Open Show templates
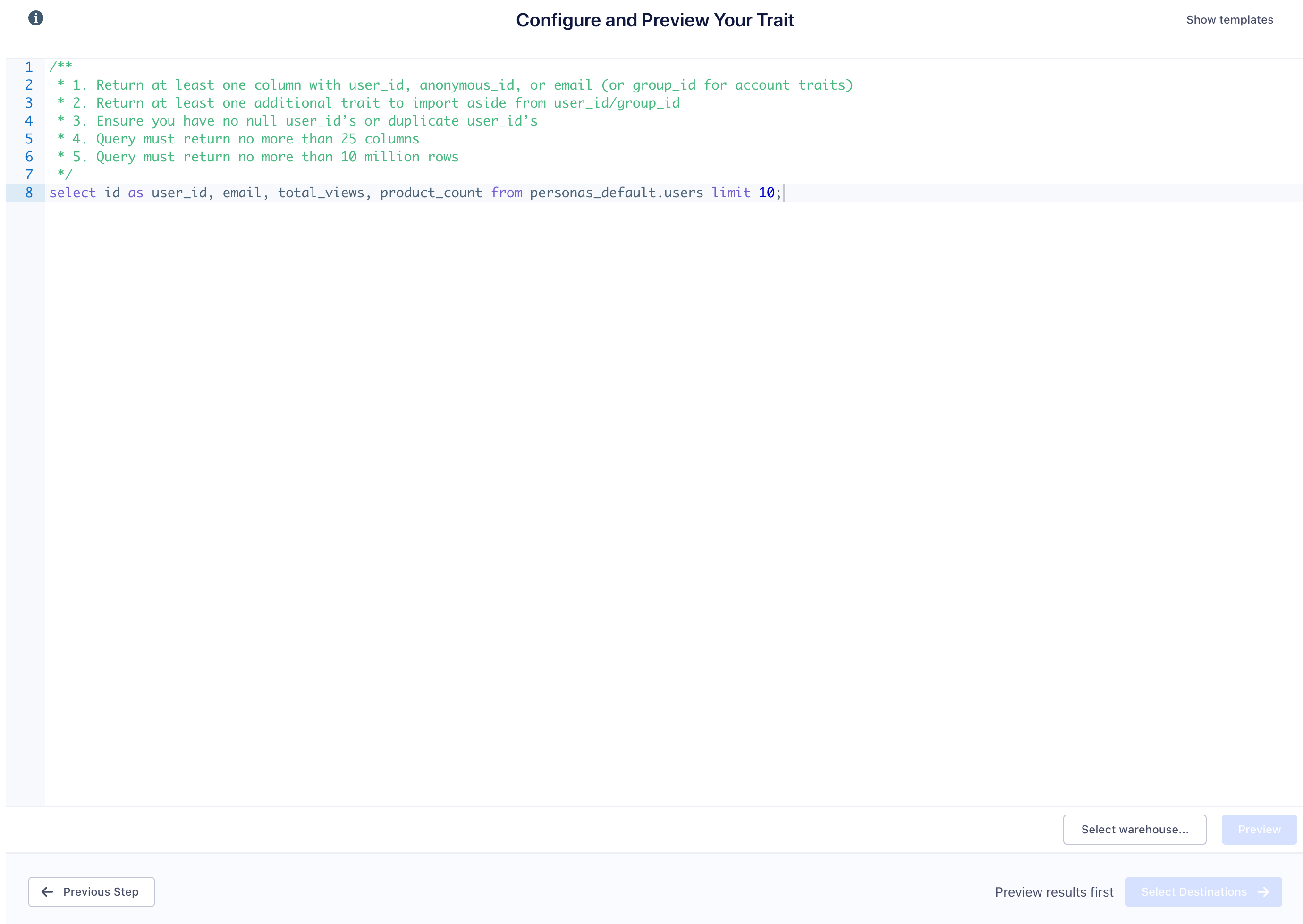This screenshot has height=924, width=1303. point(1230,19)
